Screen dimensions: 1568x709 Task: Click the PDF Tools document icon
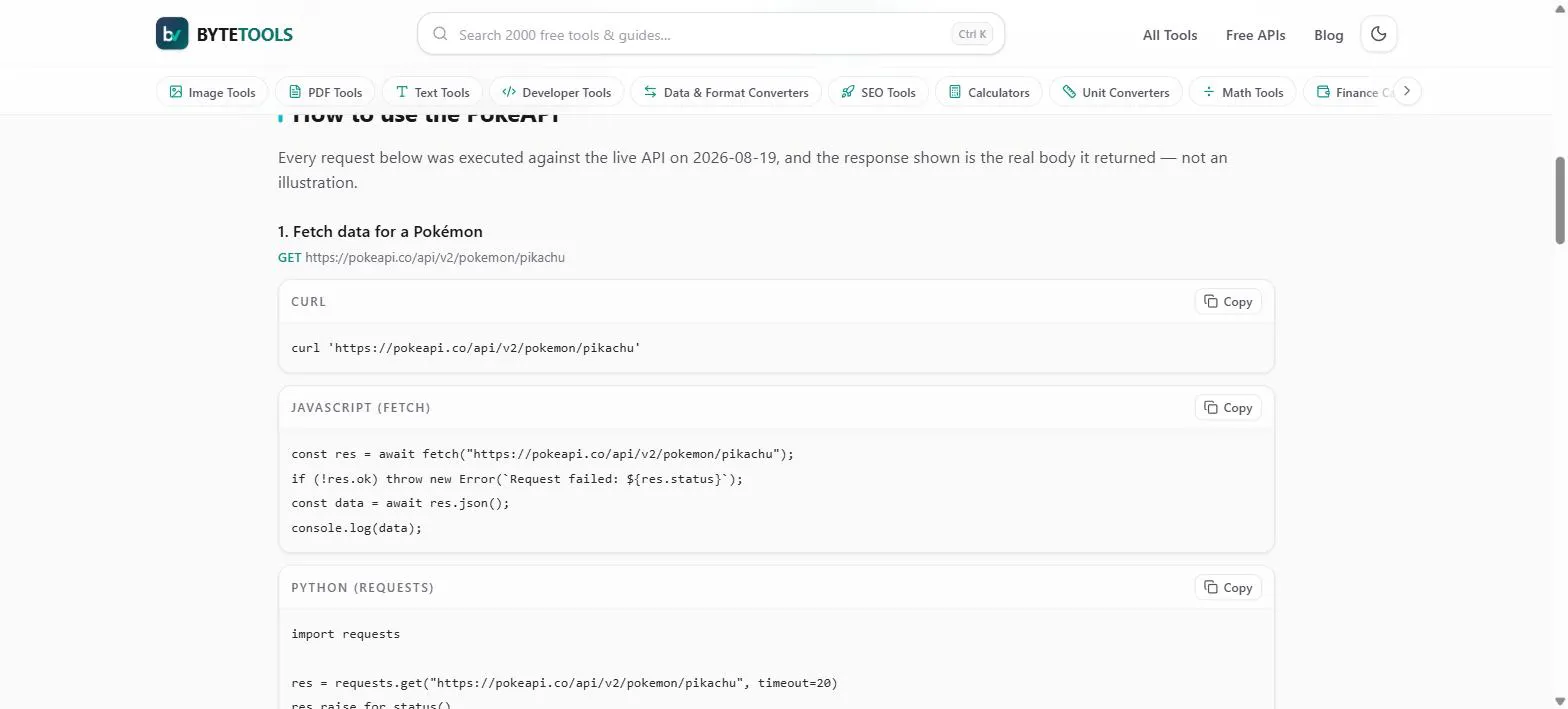click(x=295, y=92)
